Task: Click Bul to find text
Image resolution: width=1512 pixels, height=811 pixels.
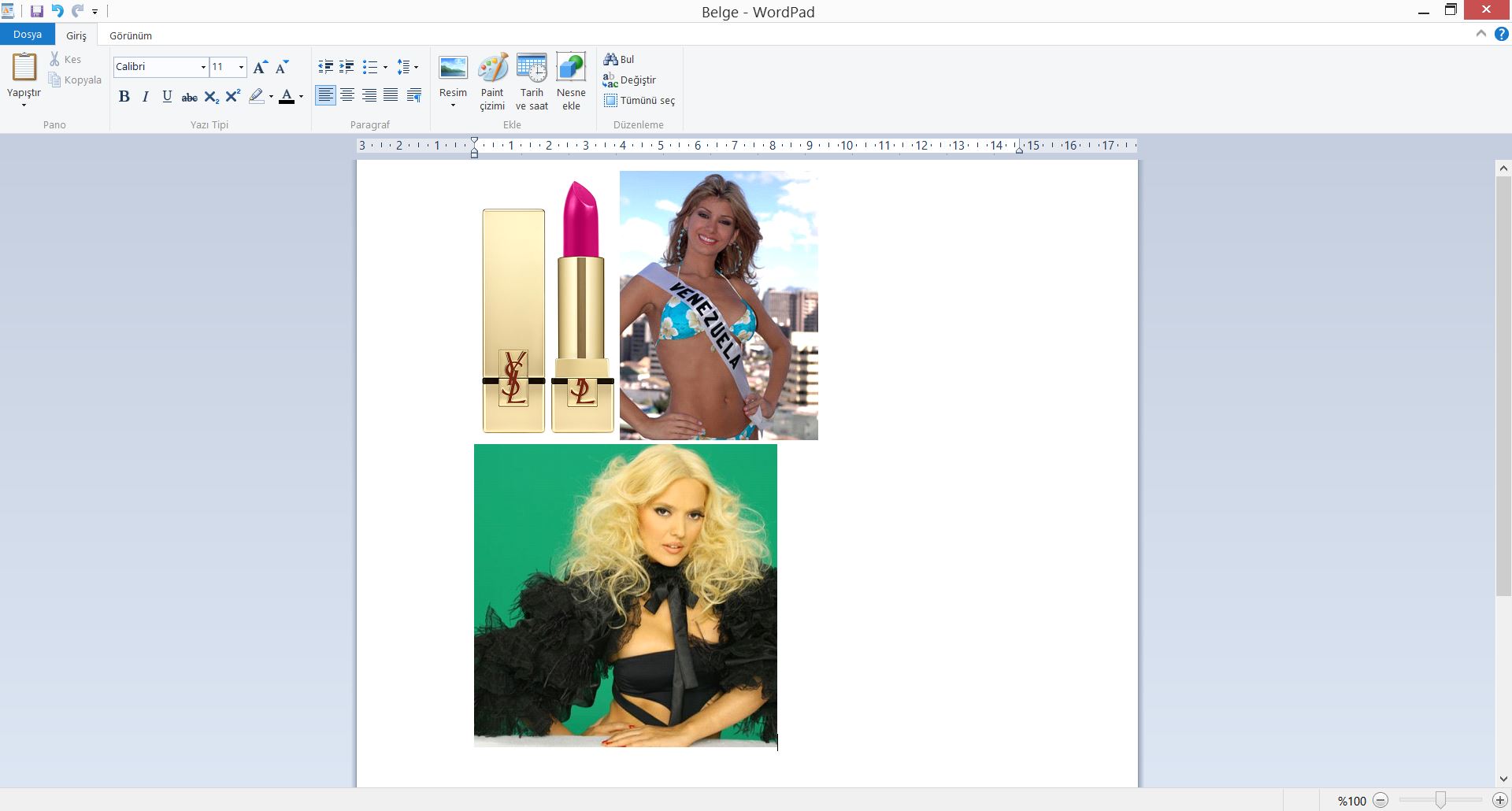Action: [x=619, y=59]
